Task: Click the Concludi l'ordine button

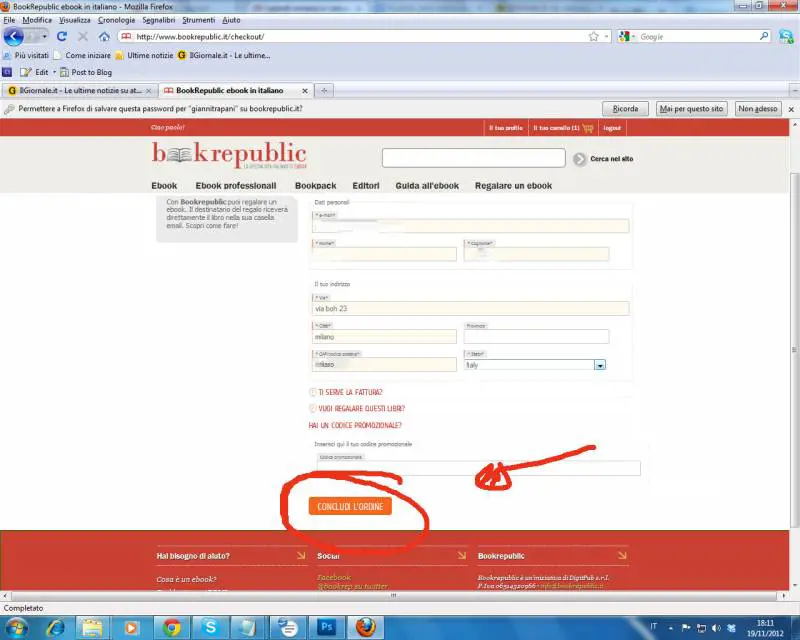Action: click(350, 506)
